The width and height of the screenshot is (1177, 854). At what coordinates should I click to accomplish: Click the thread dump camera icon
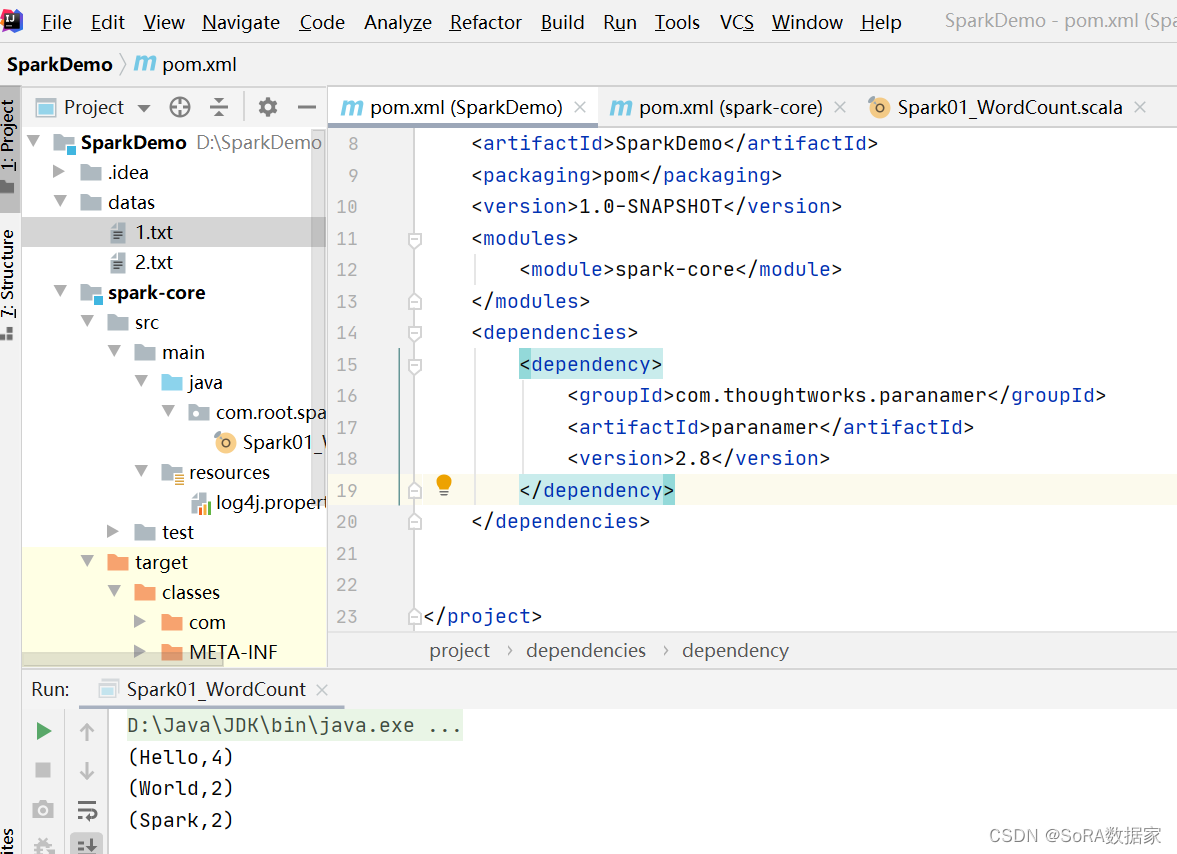tap(43, 809)
